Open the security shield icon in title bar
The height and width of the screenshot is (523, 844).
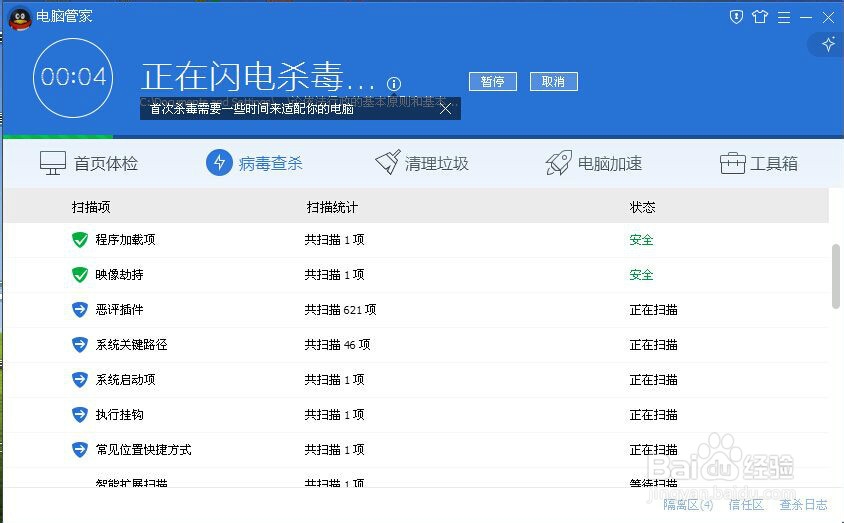pyautogui.click(x=736, y=17)
